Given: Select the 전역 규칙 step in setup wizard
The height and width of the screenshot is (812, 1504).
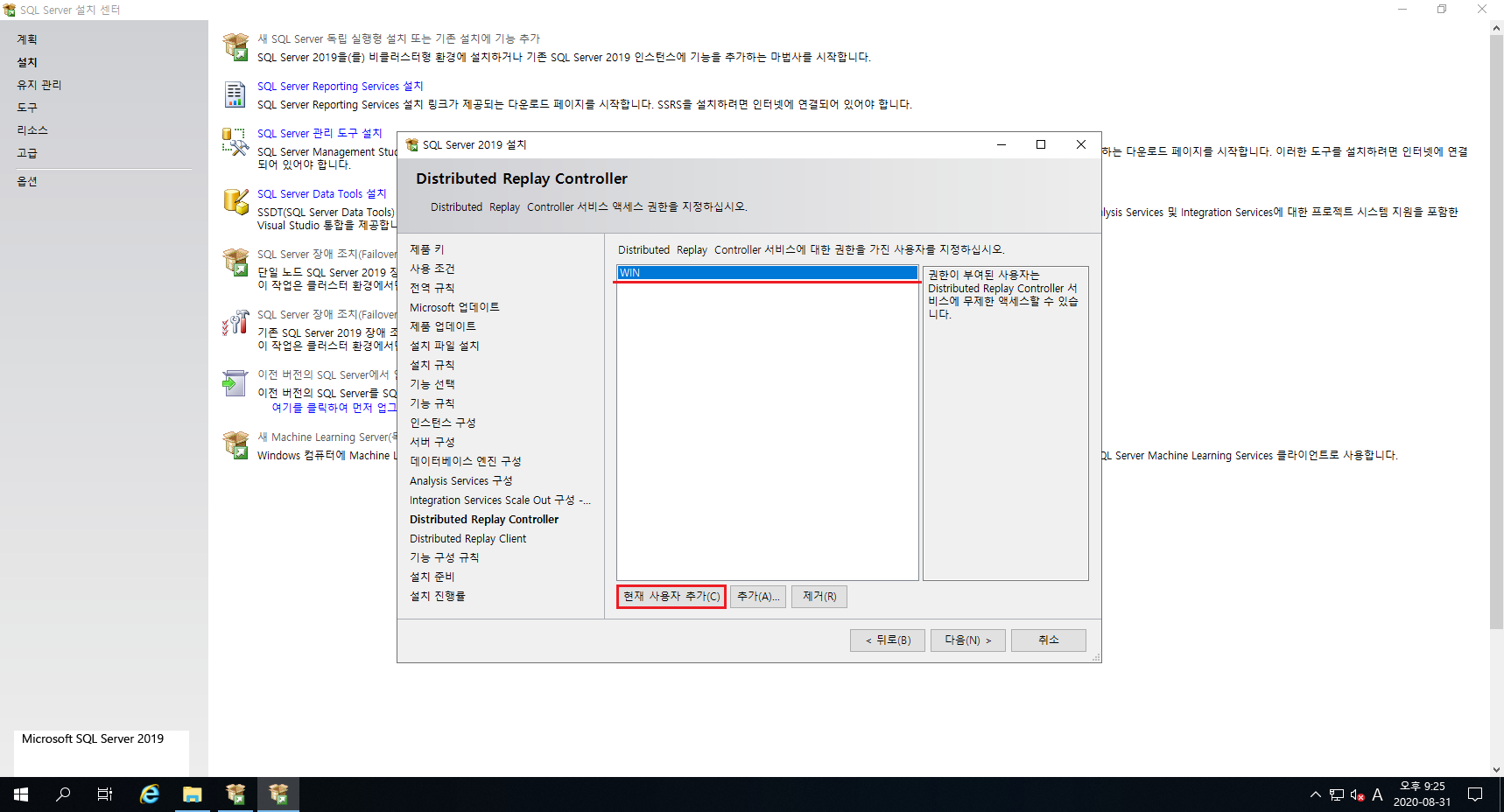Looking at the screenshot, I should 432,288.
